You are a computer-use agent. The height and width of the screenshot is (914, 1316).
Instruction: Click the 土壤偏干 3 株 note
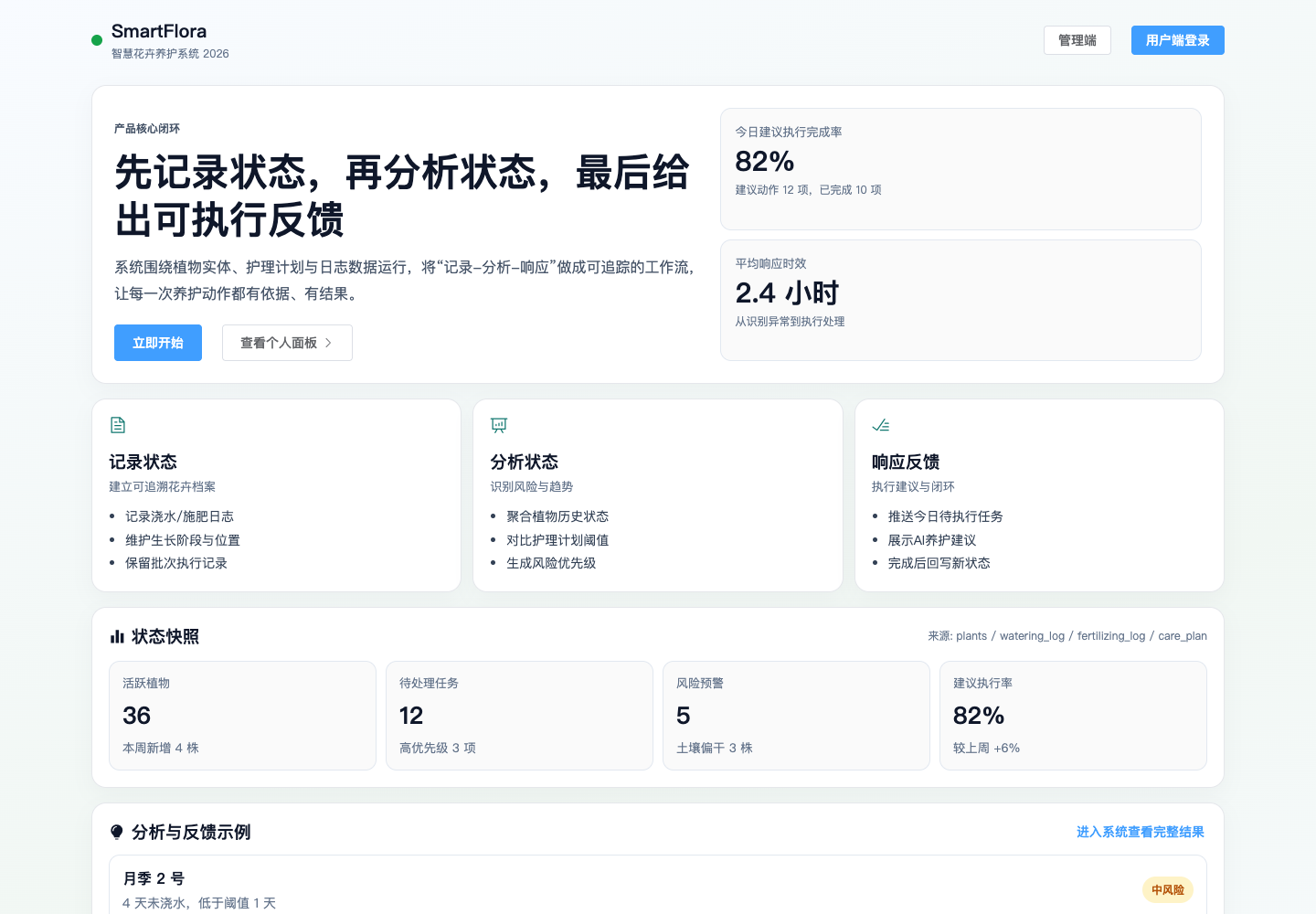tap(715, 748)
